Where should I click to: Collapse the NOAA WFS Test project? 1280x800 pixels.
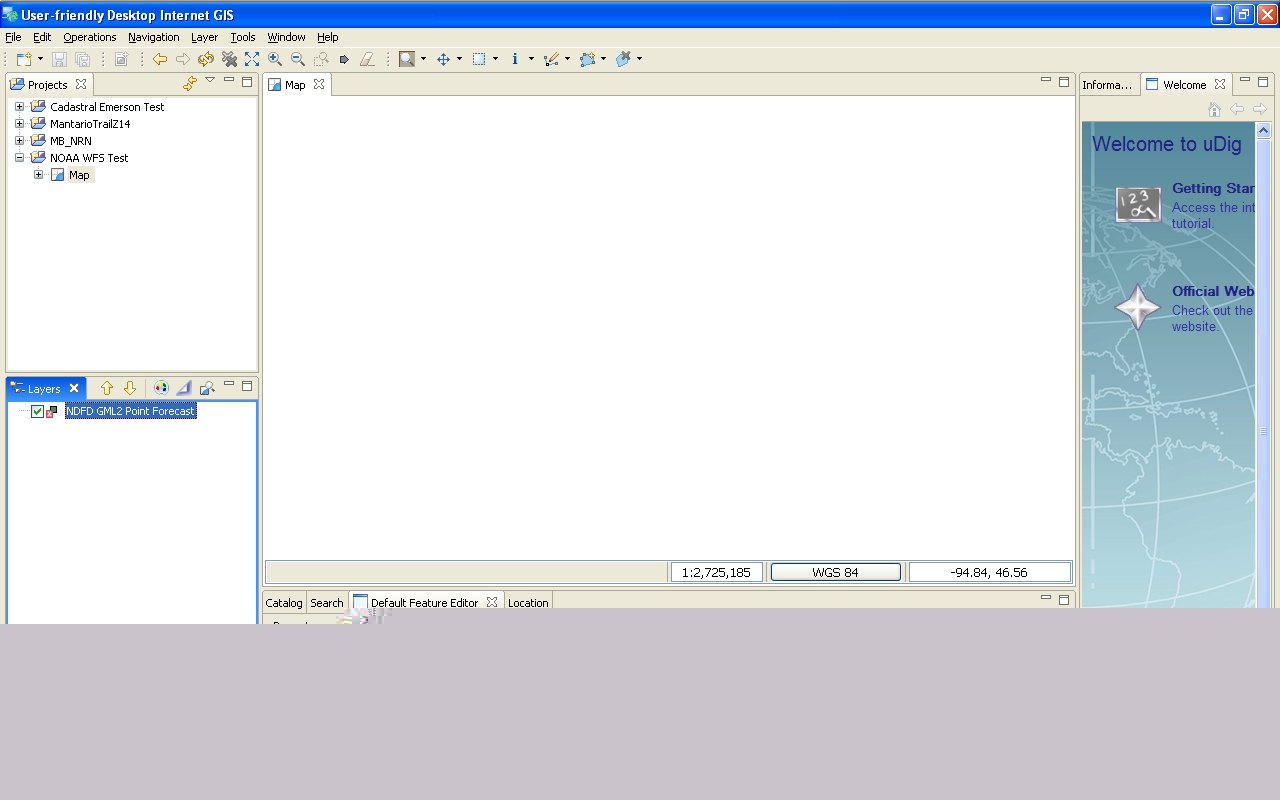[x=19, y=158]
